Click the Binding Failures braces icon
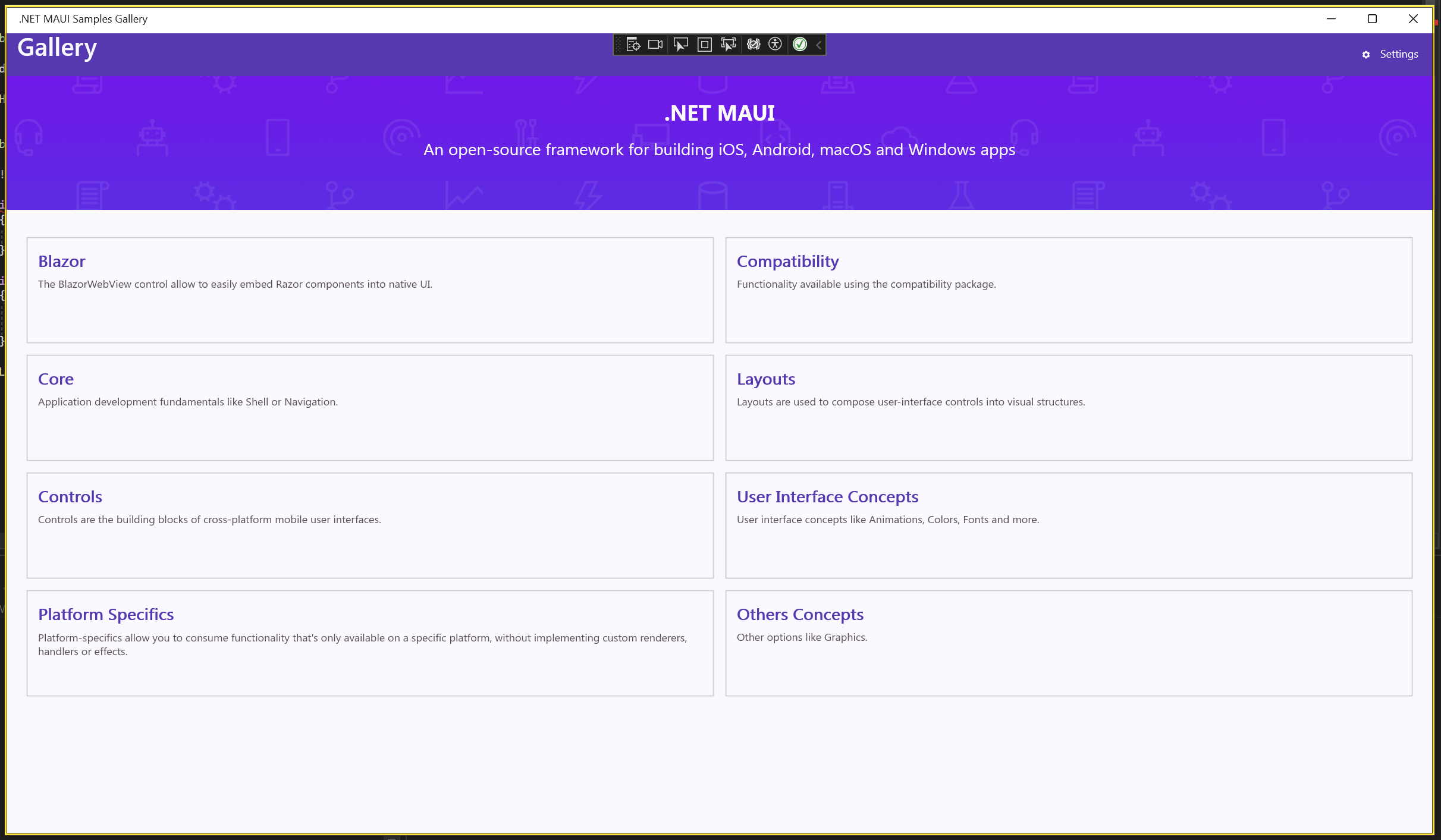Screen dimensions: 1441x840 (x=754, y=45)
